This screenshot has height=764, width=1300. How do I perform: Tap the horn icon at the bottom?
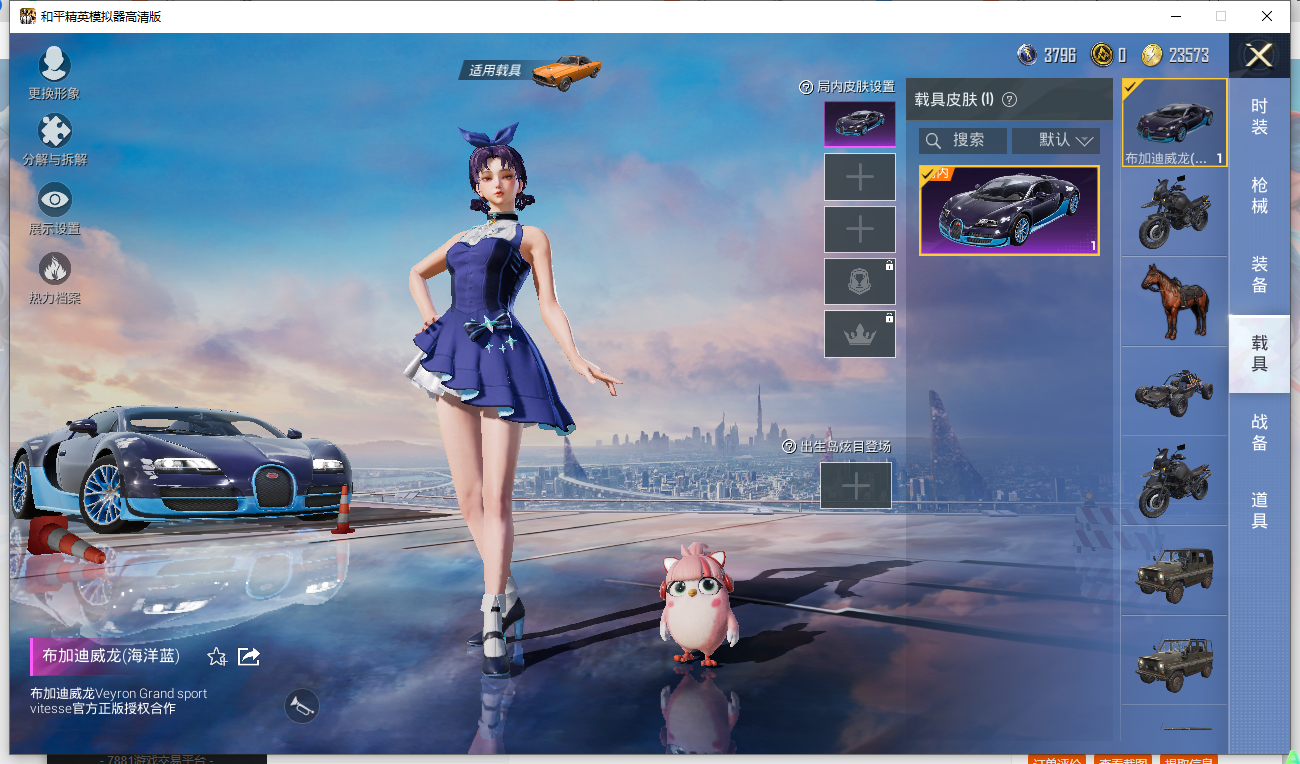click(x=302, y=706)
